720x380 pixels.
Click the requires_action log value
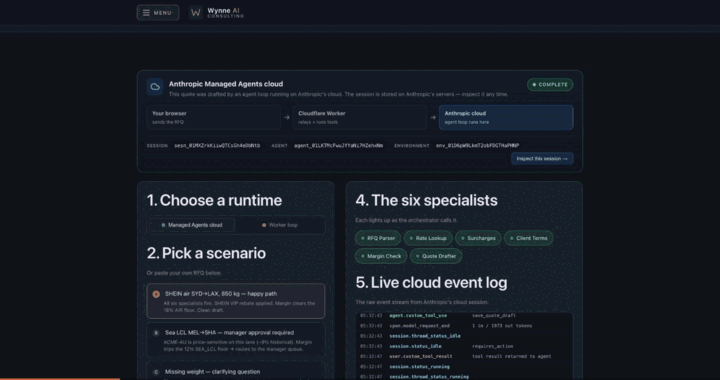[492, 346]
